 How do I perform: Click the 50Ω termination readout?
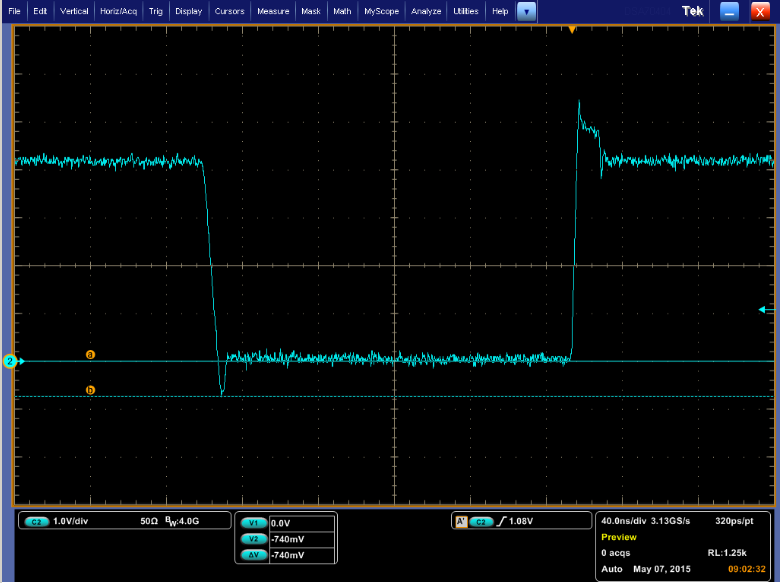149,521
